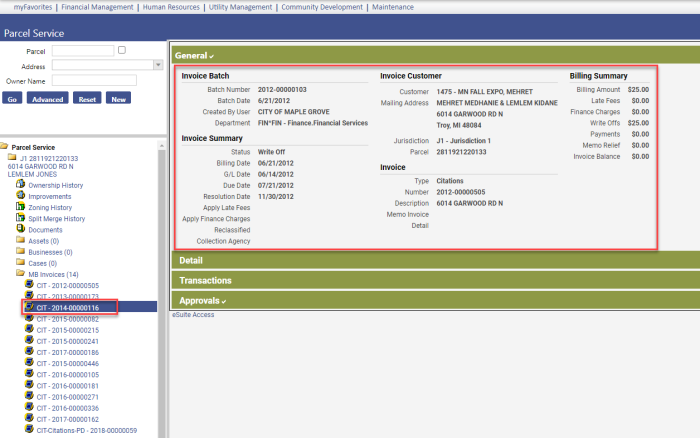700x438 pixels.
Task: Click invoice icon for CIT - 2015-00000215
Action: pos(29,329)
